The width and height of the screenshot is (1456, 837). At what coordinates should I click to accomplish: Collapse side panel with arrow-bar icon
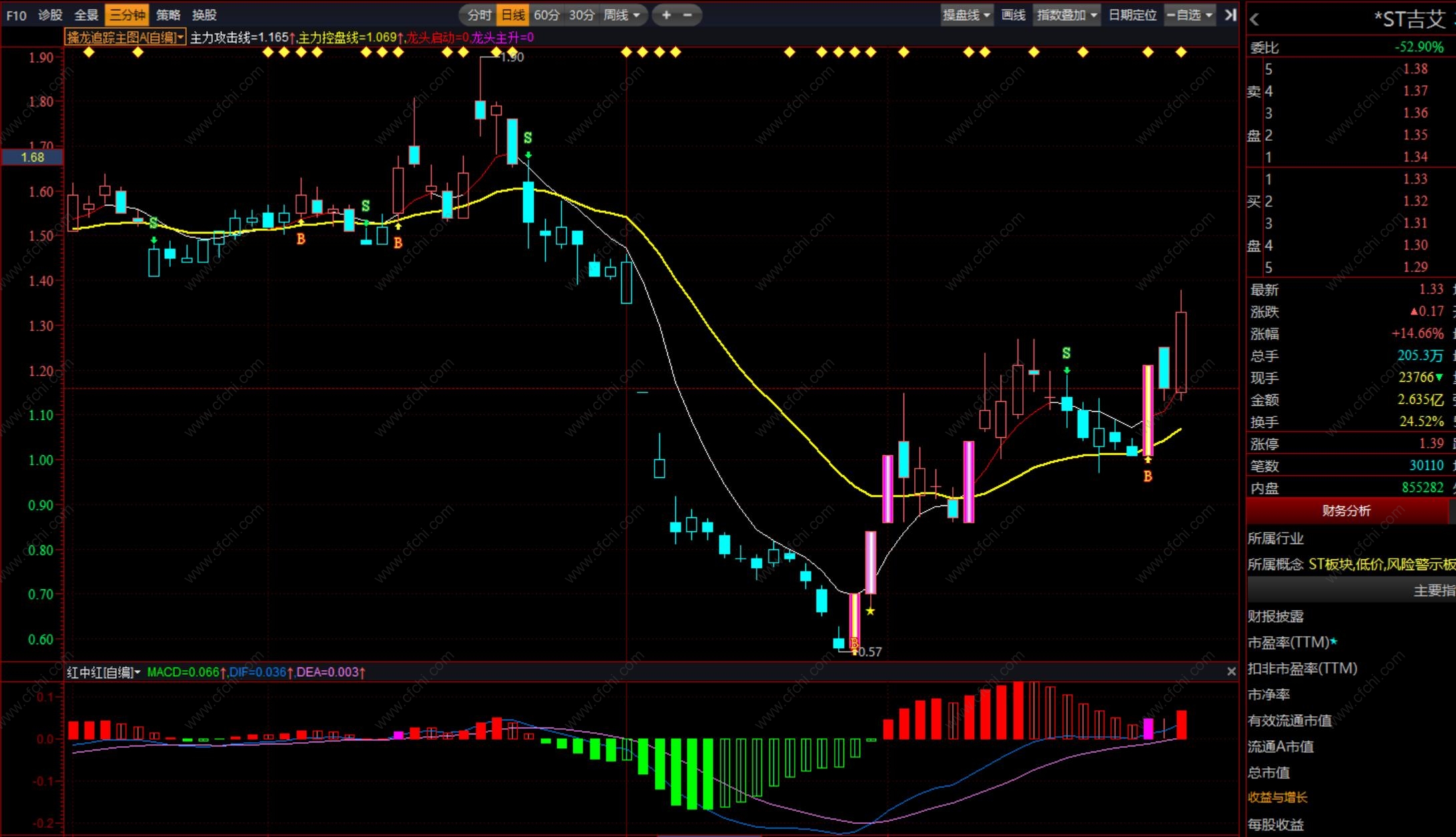pos(1230,15)
